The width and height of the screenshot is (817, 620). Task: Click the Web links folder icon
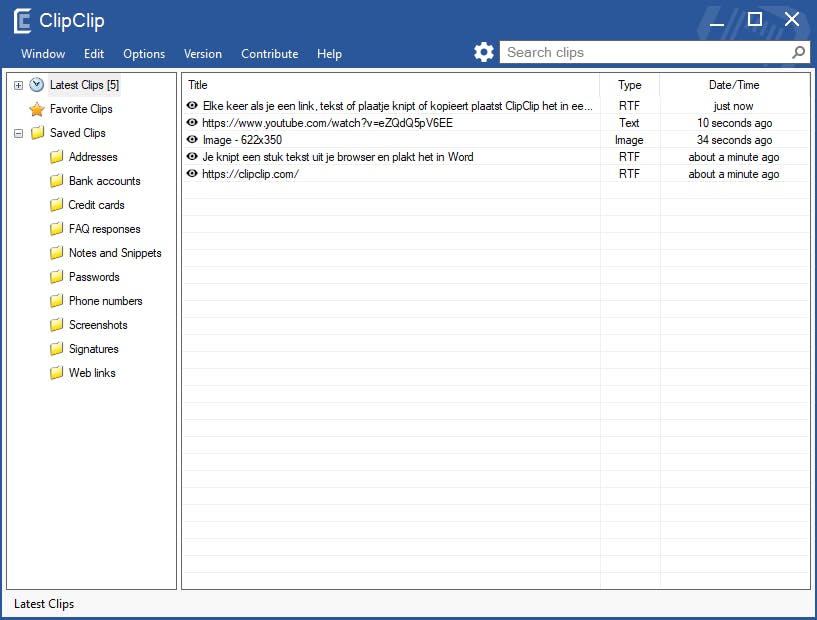(x=56, y=373)
